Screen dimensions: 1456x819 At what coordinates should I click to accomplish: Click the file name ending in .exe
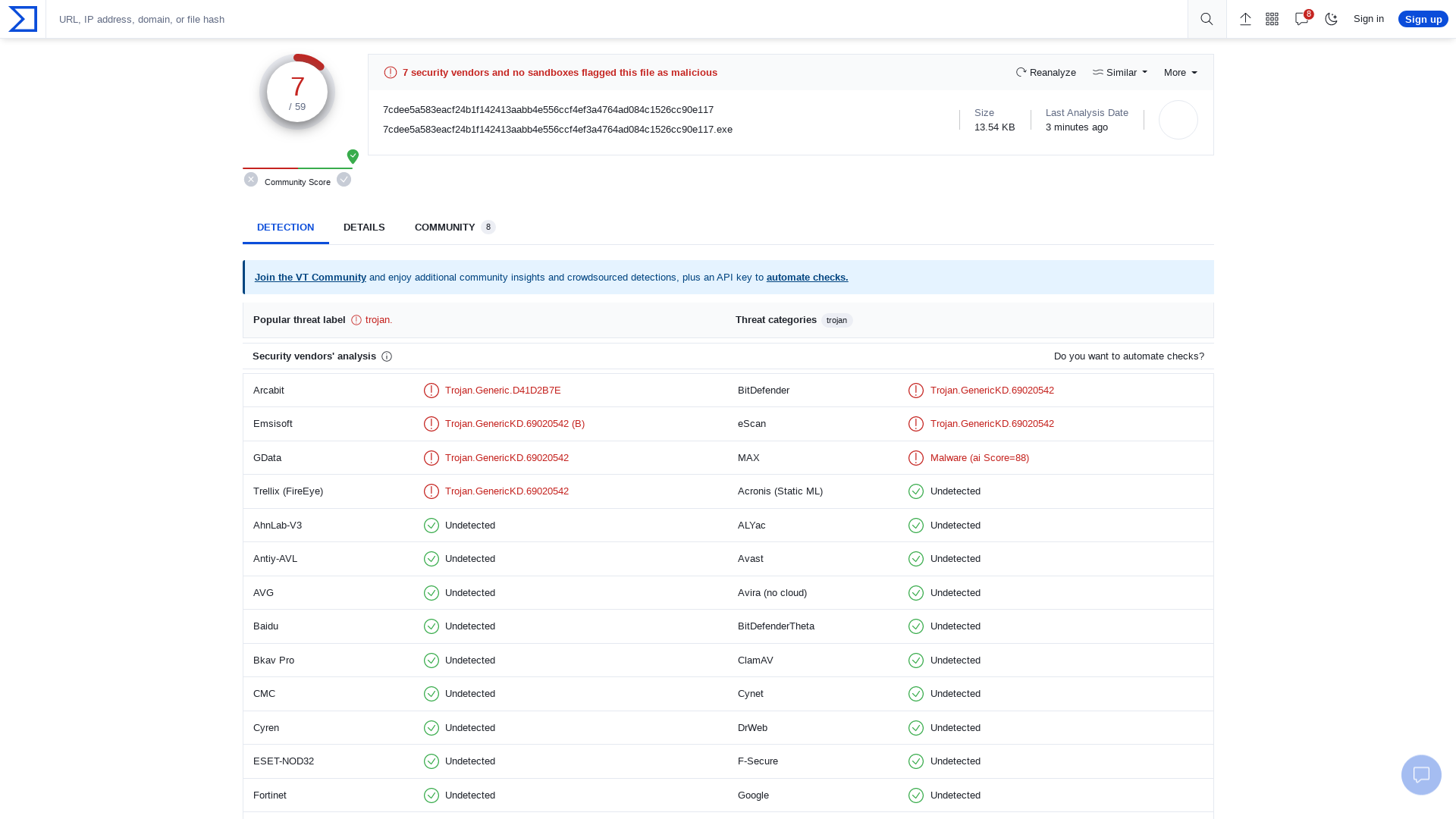coord(557,130)
